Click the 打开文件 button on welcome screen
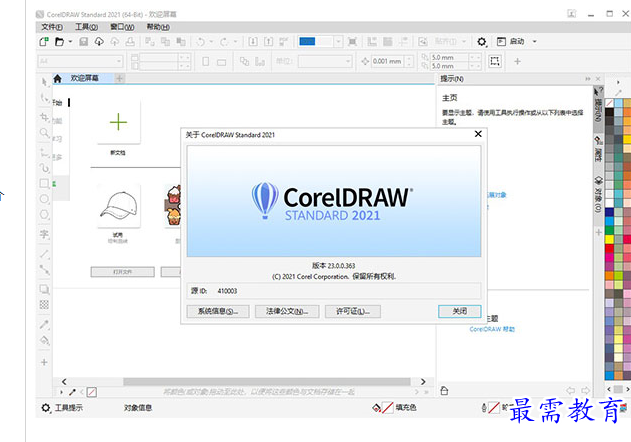Viewport: 631px width, 442px height. click(122, 272)
